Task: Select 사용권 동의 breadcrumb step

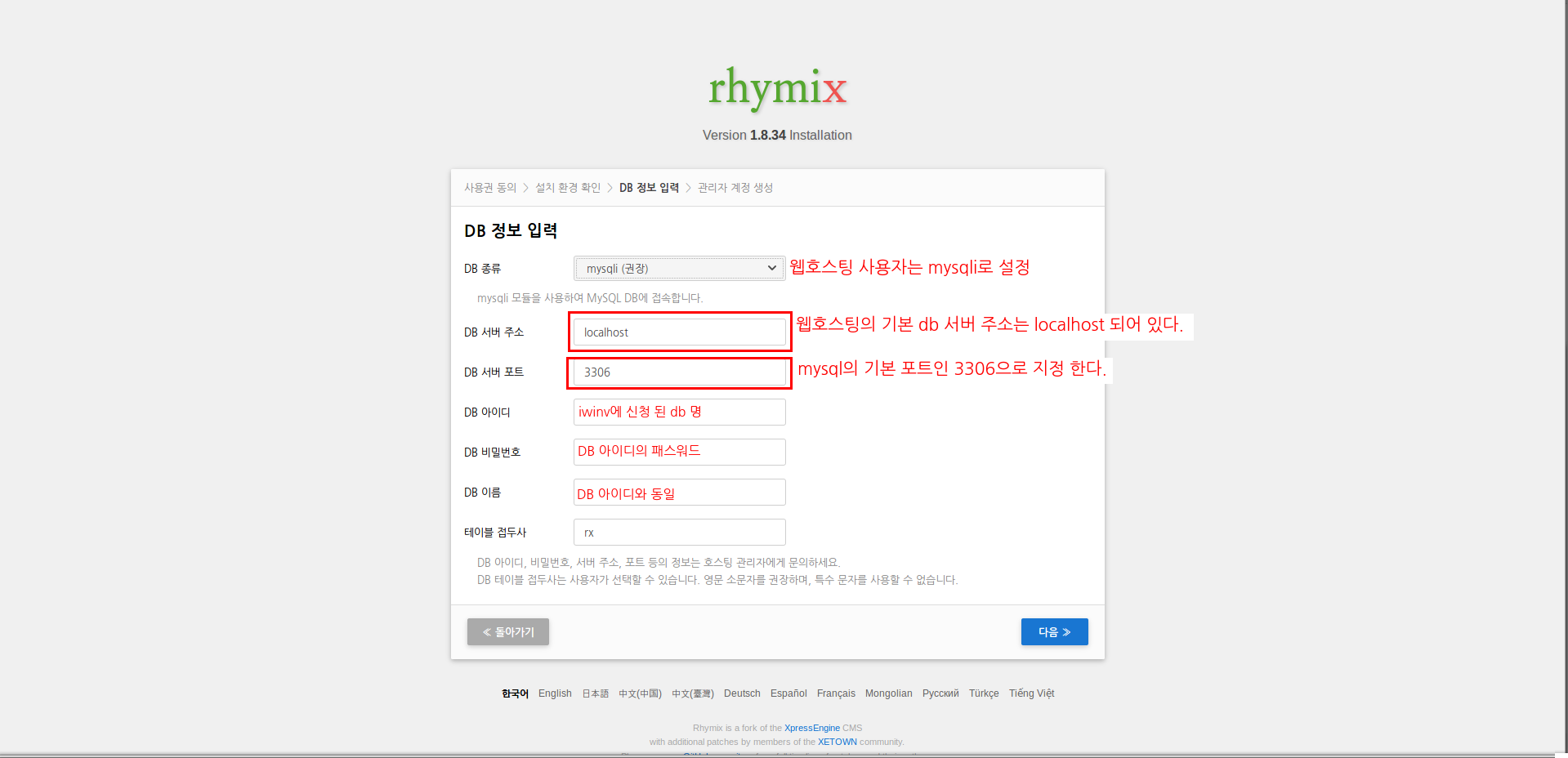Action: tap(490, 188)
